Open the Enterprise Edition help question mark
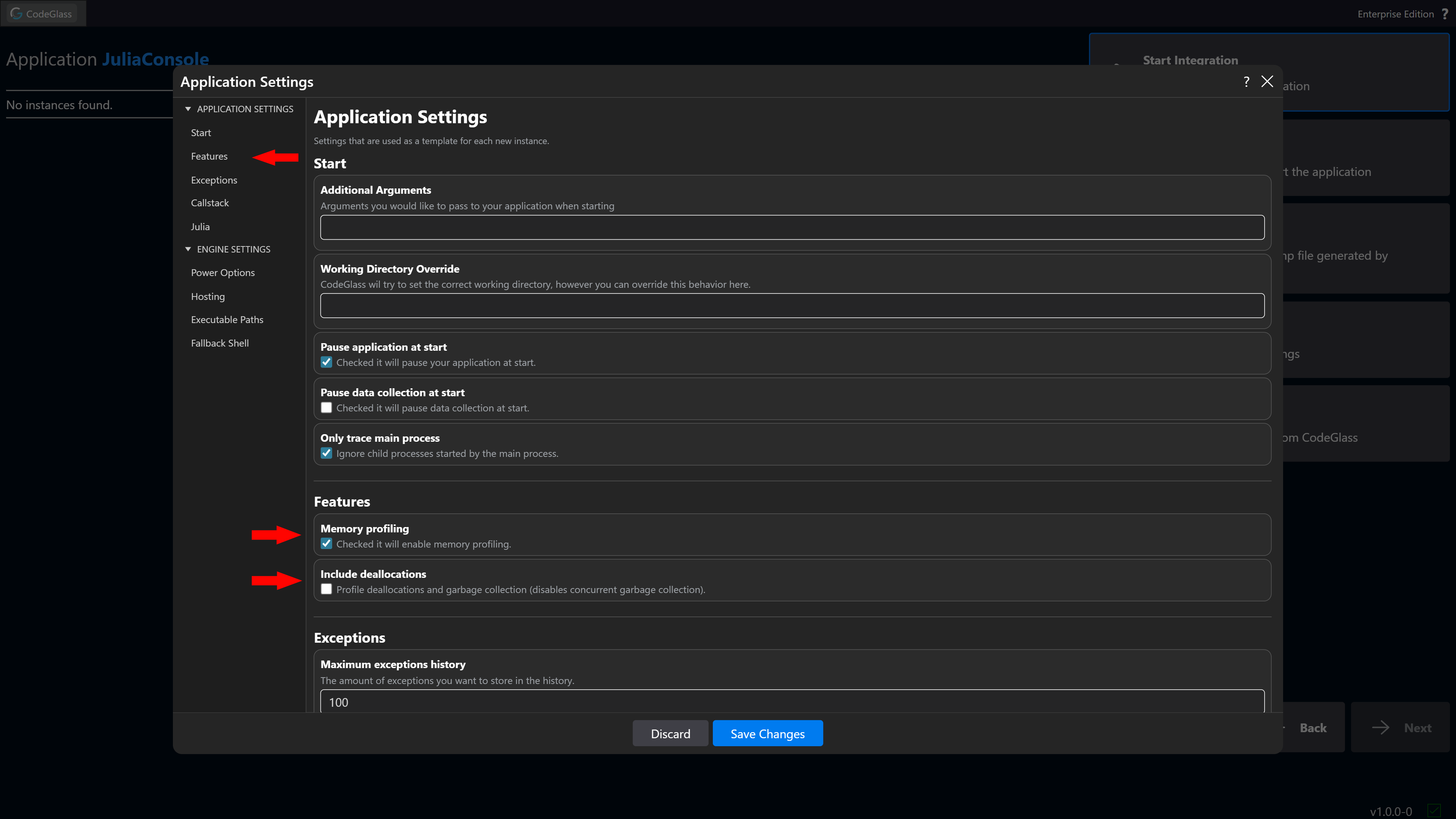Viewport: 1456px width, 819px height. 1445,14
